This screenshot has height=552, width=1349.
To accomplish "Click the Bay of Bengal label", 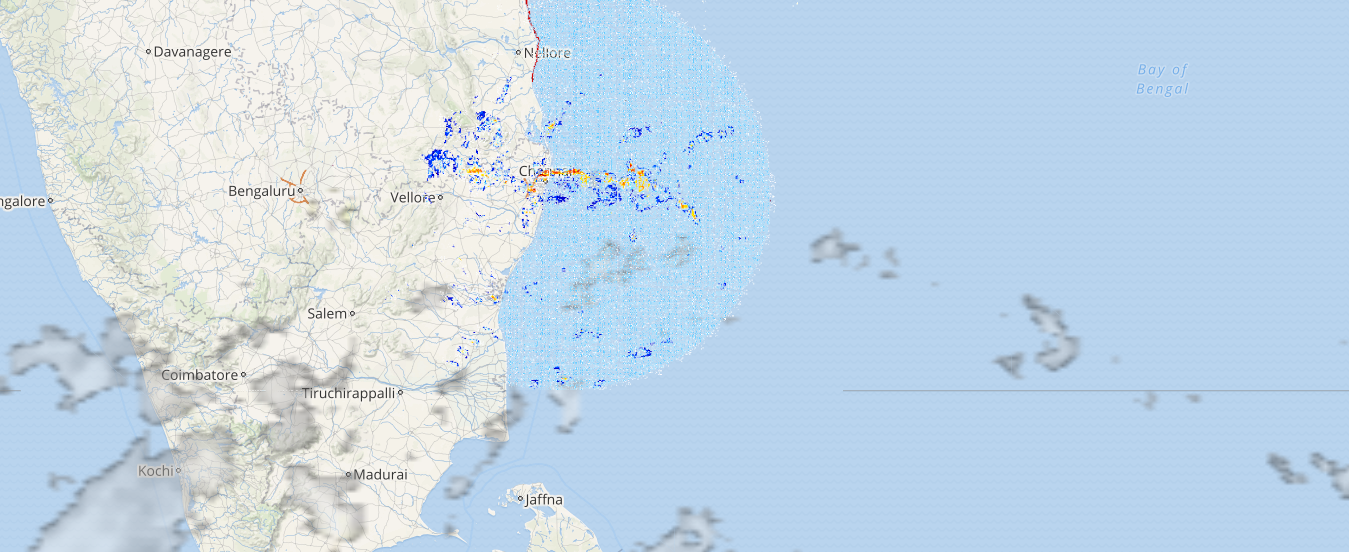I will [1163, 79].
